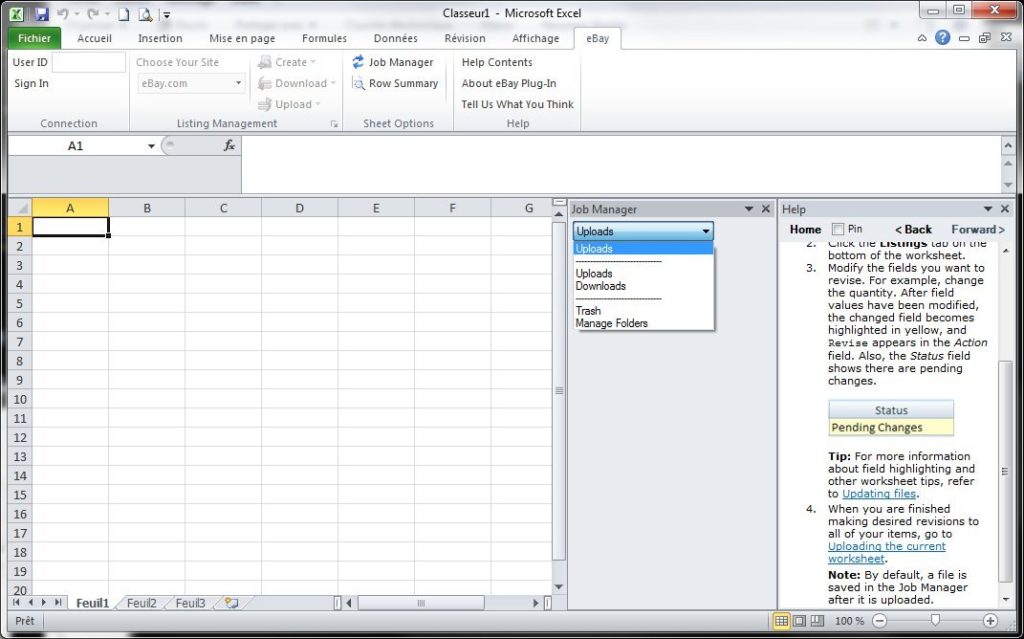1024x639 pixels.
Task: Switch to the Données ribbon tab
Action: coord(396,39)
